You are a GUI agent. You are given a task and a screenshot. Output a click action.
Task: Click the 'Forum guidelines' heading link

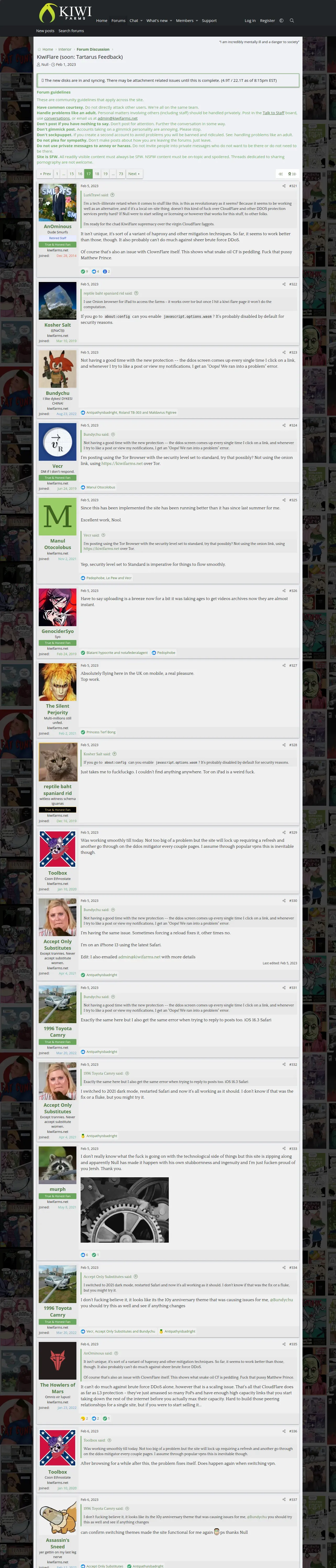point(54,93)
